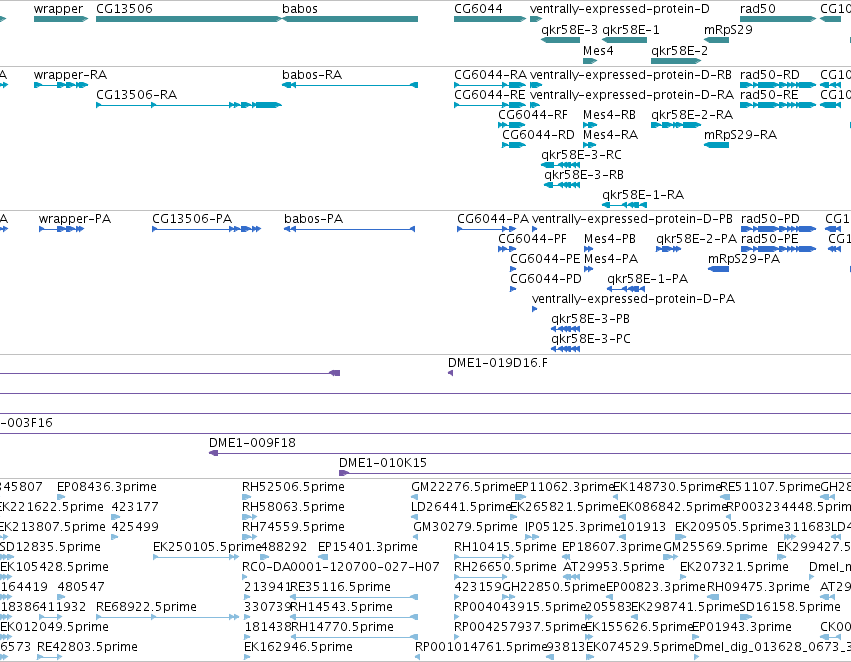Click the CG13506-PA protein label

click(x=192, y=219)
